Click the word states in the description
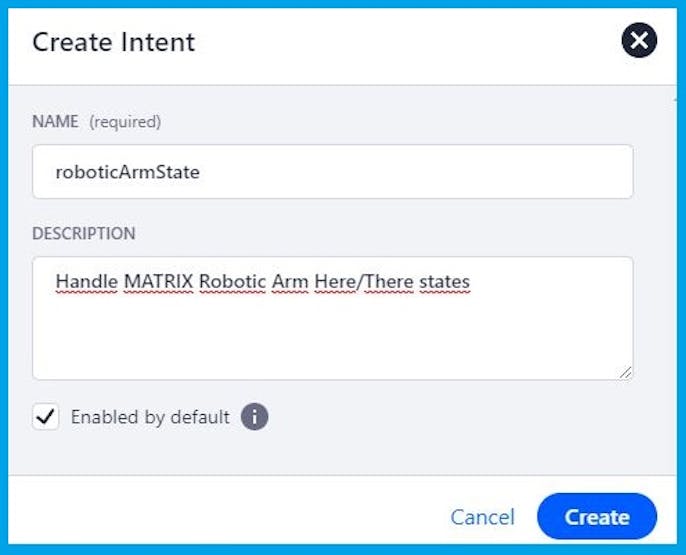 point(444,282)
